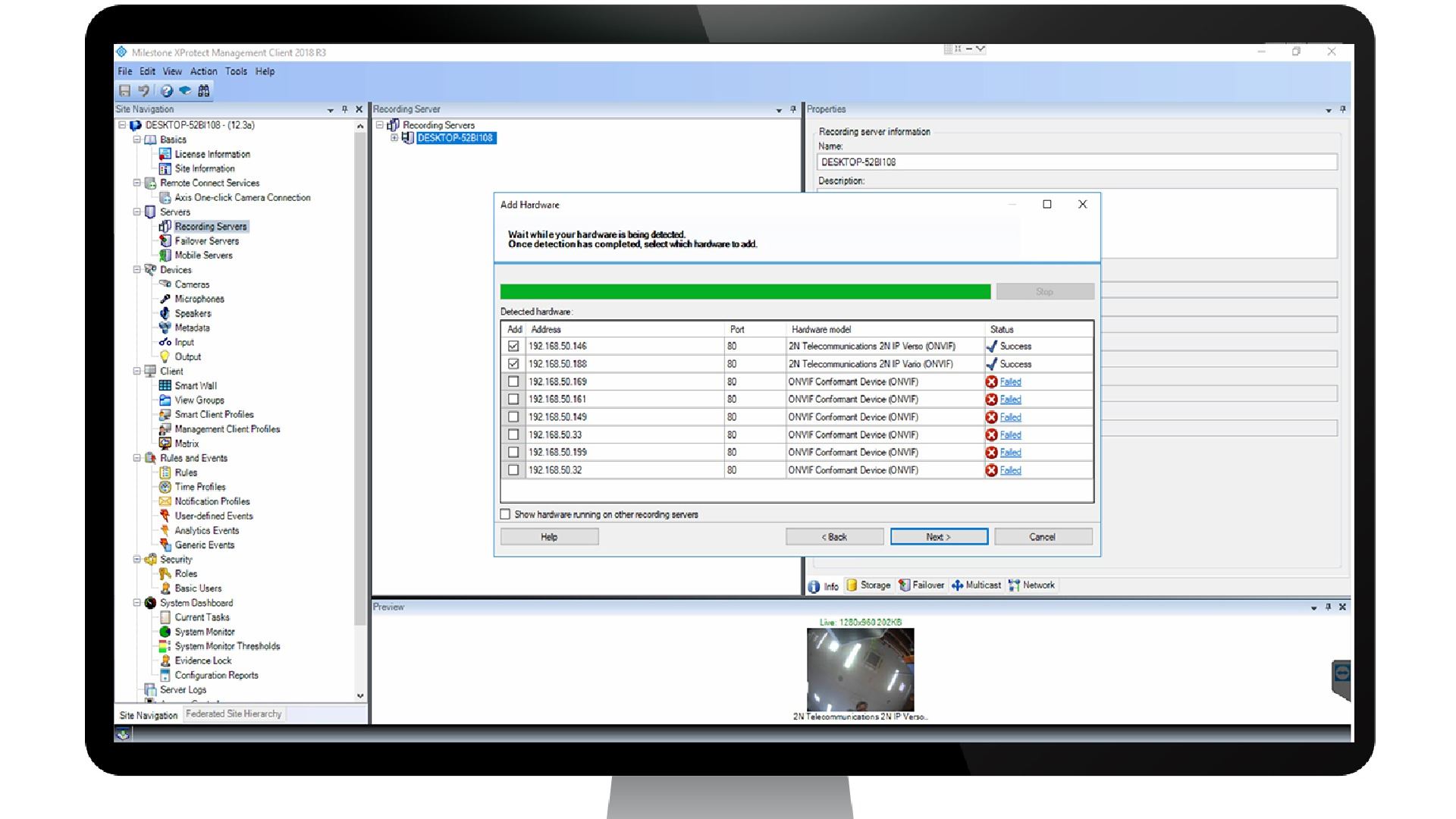Select Smart Wall icon
The image size is (1456, 819).
tap(165, 385)
